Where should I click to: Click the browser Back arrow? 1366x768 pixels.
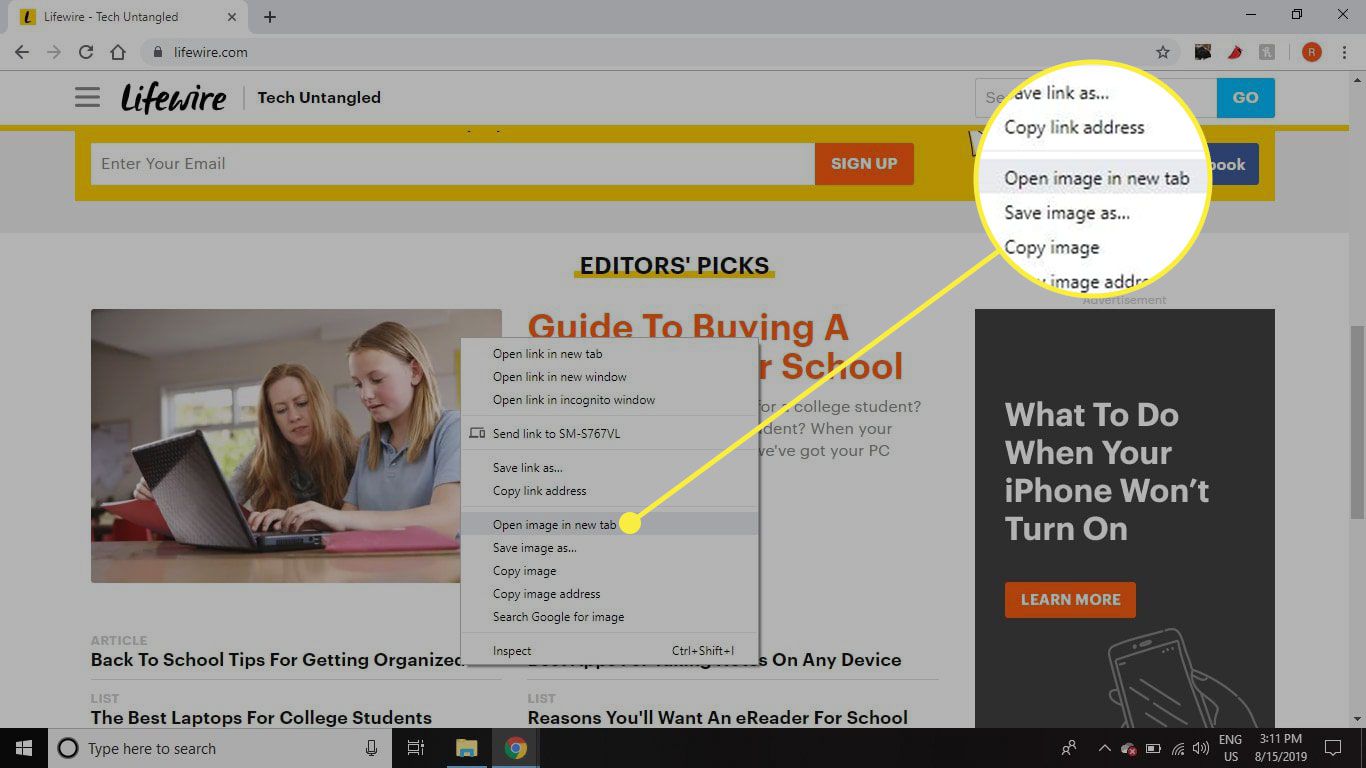coord(22,52)
